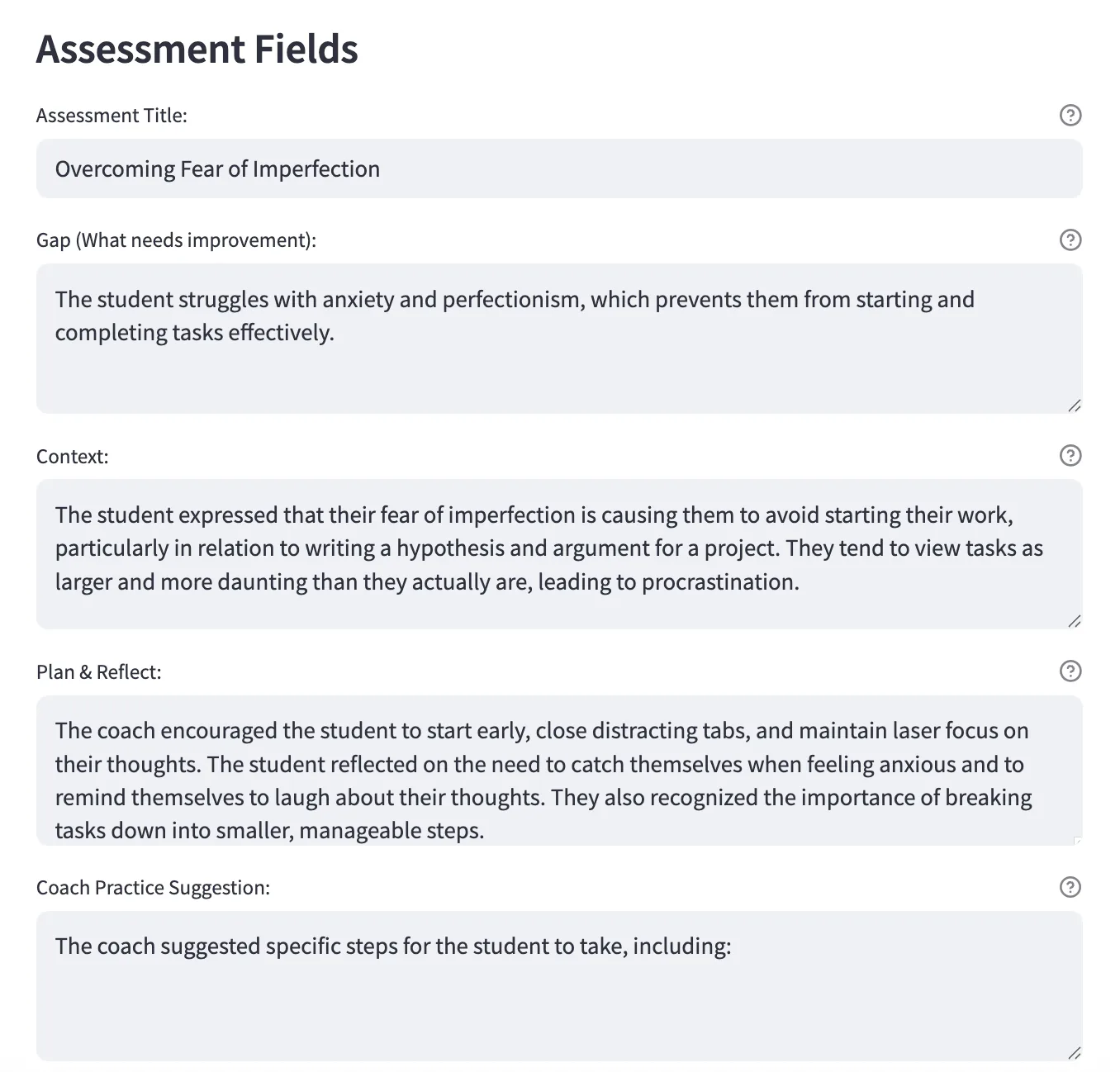Click the resize handle of Gap textarea
This screenshot has width=1120, height=1072.
click(x=1073, y=406)
